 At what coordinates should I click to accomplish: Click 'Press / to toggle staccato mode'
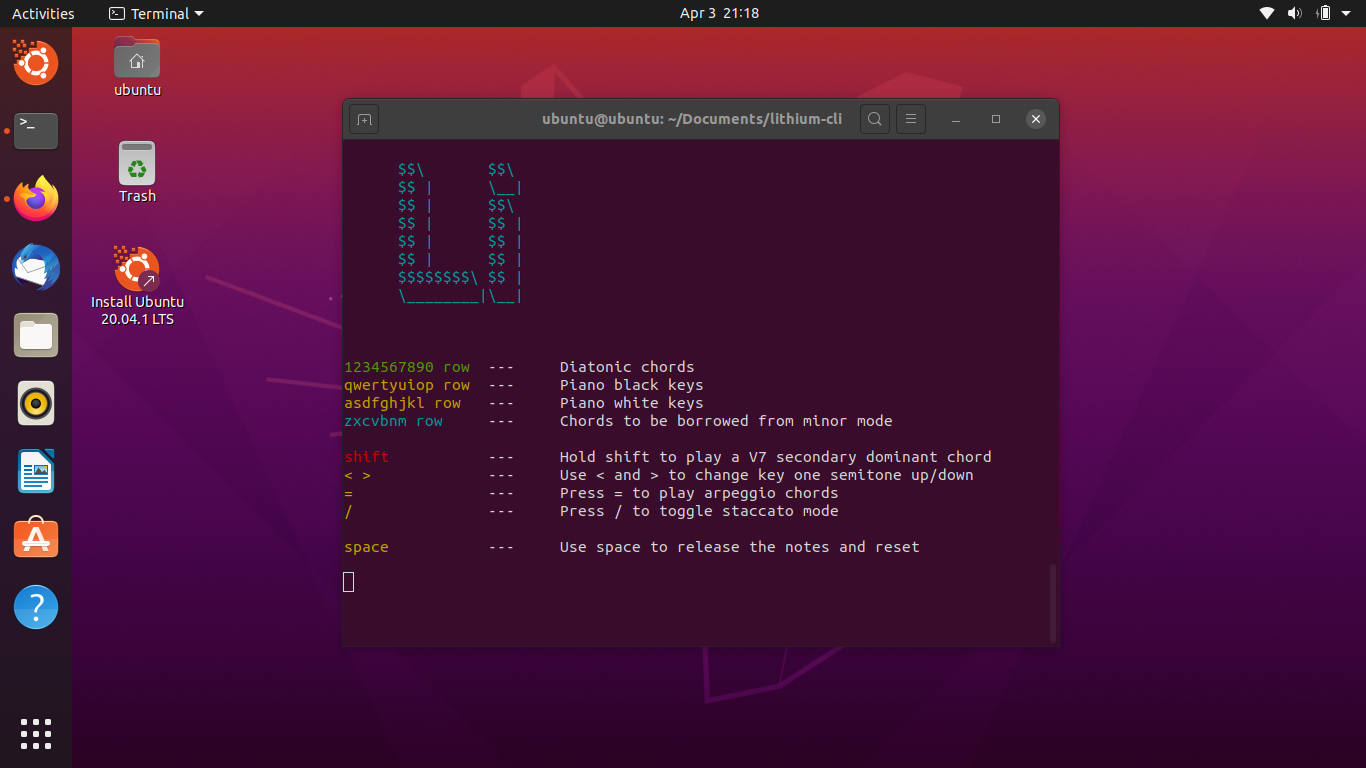(x=699, y=511)
